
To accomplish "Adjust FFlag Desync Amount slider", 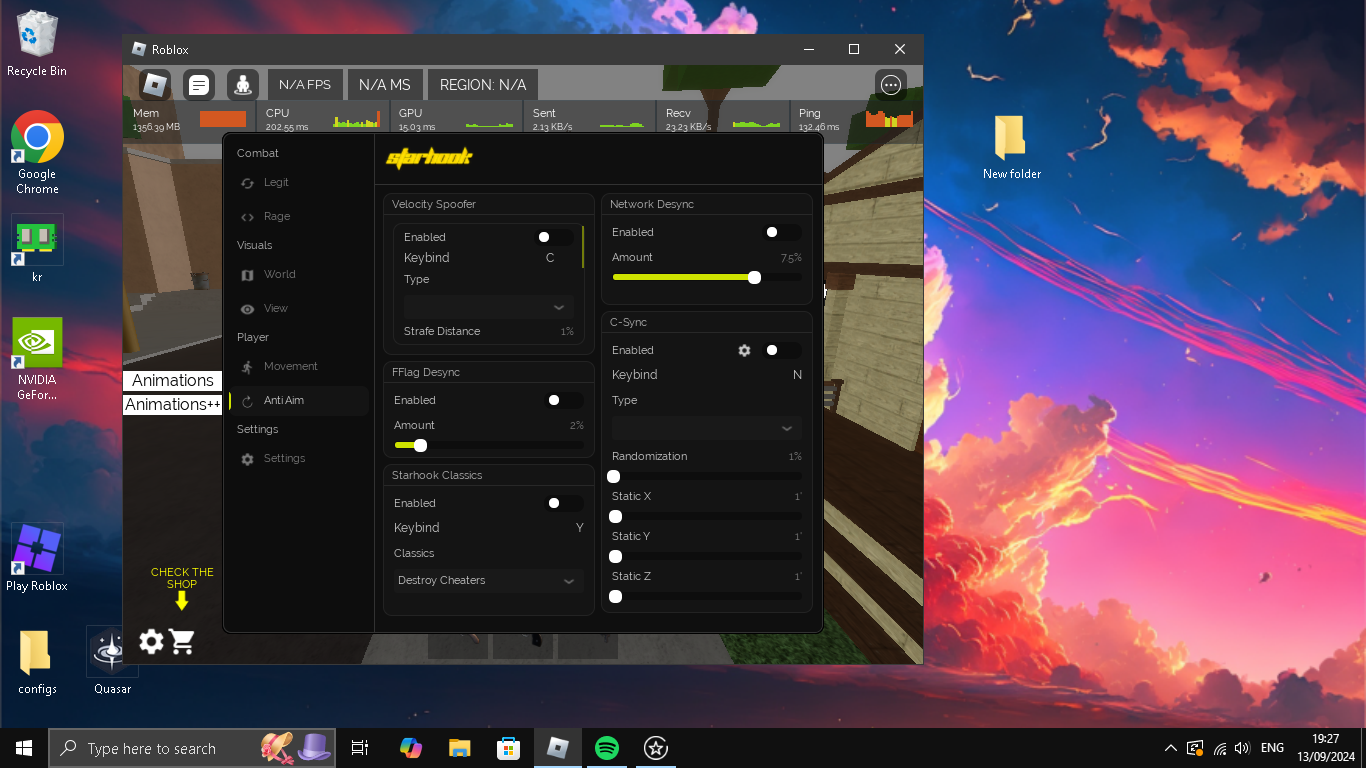I will pyautogui.click(x=489, y=445).
